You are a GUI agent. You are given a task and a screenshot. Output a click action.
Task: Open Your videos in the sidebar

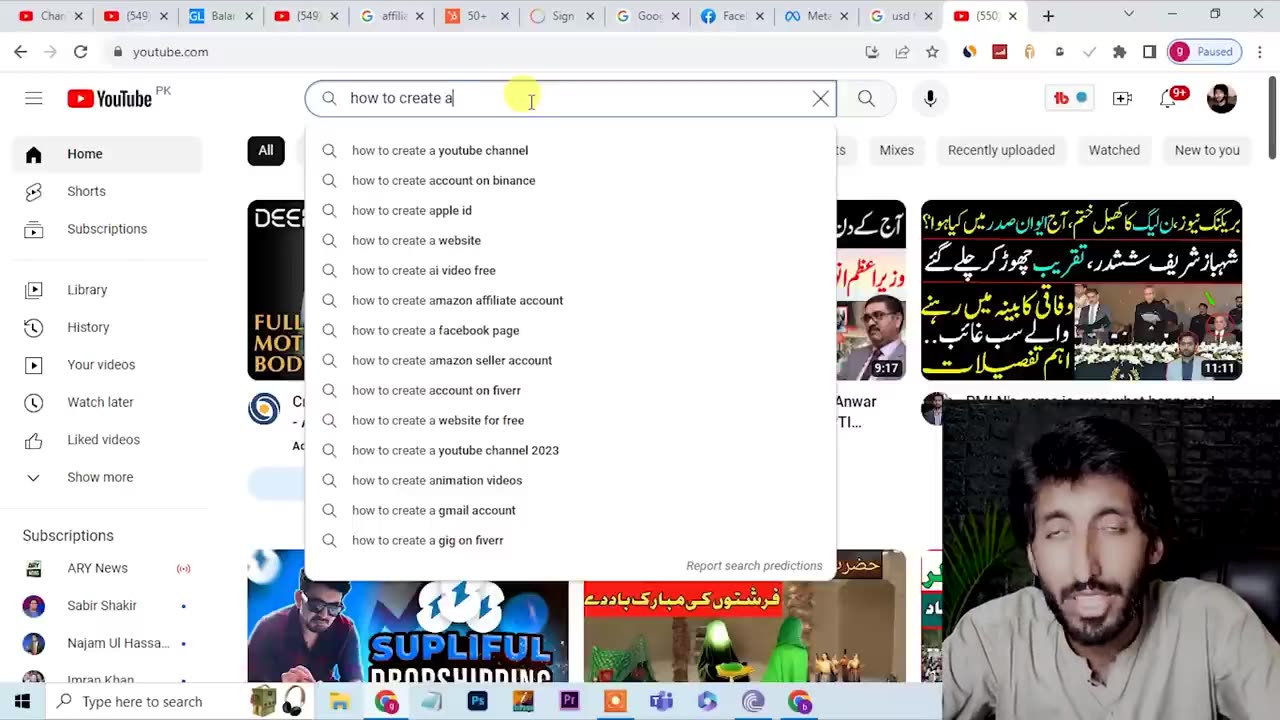point(107,365)
